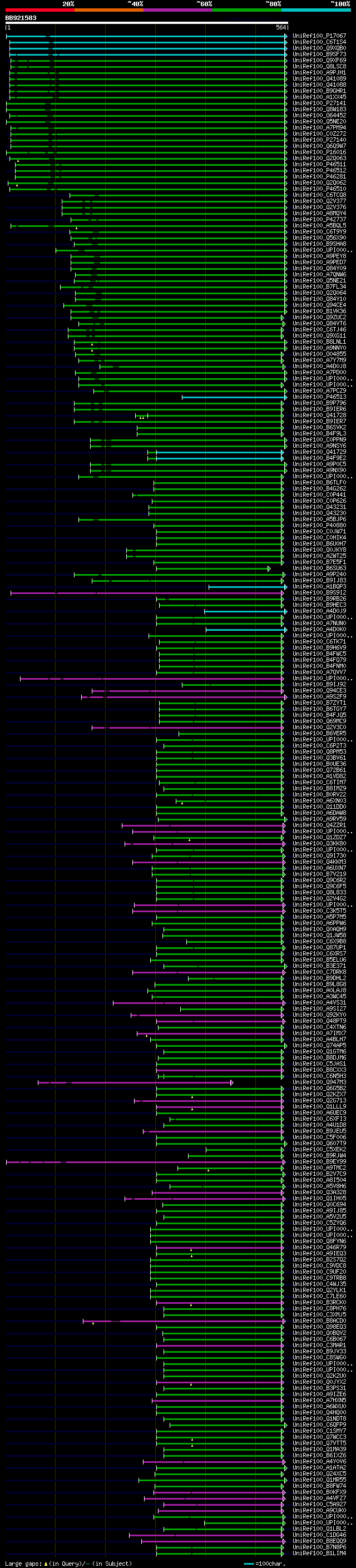Select the UniRef100_A7PM94 entry
356x1568 pixels.
point(319,127)
